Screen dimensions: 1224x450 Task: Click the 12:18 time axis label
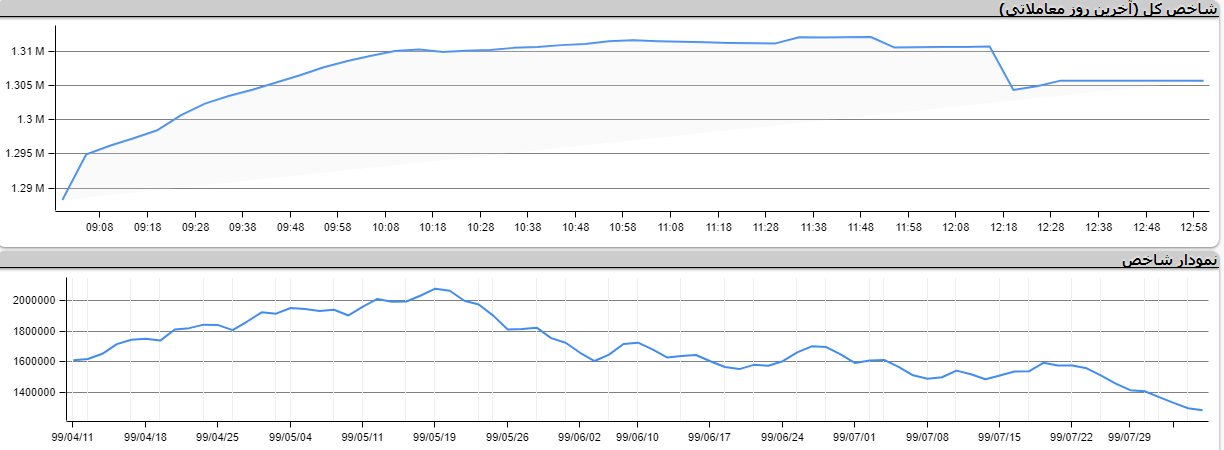point(1003,228)
